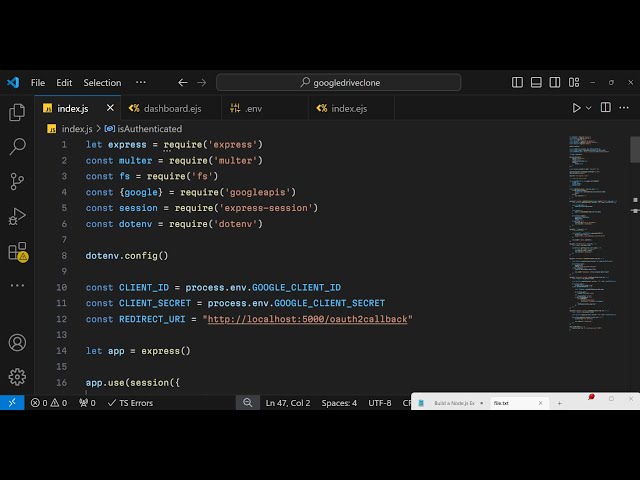Open Source Control view

(17, 181)
